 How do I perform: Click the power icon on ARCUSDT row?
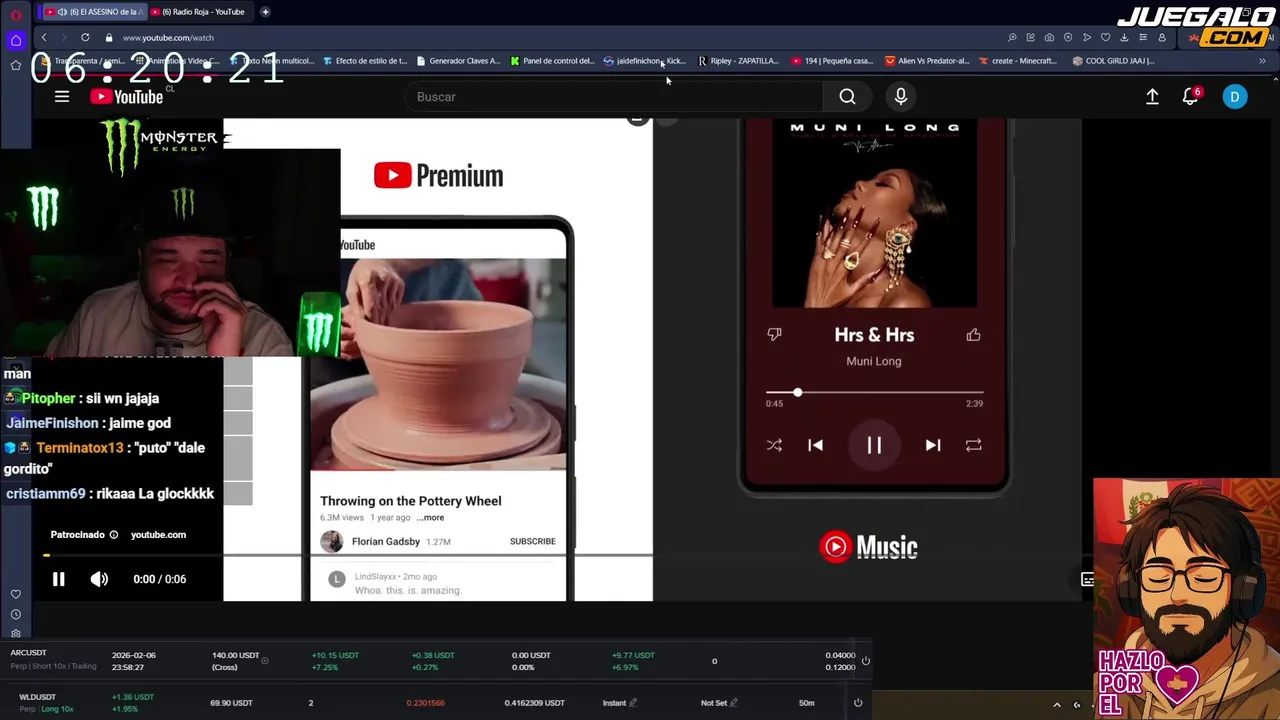pos(866,661)
